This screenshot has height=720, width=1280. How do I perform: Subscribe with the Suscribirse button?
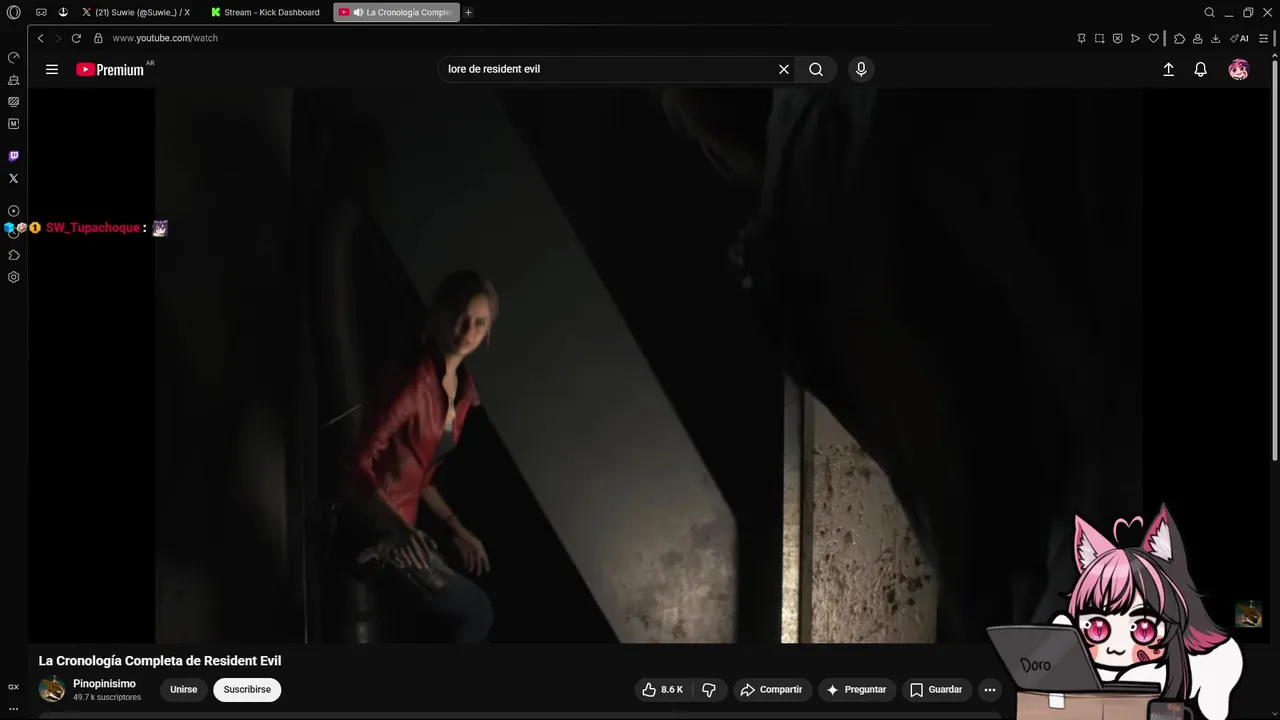[247, 689]
